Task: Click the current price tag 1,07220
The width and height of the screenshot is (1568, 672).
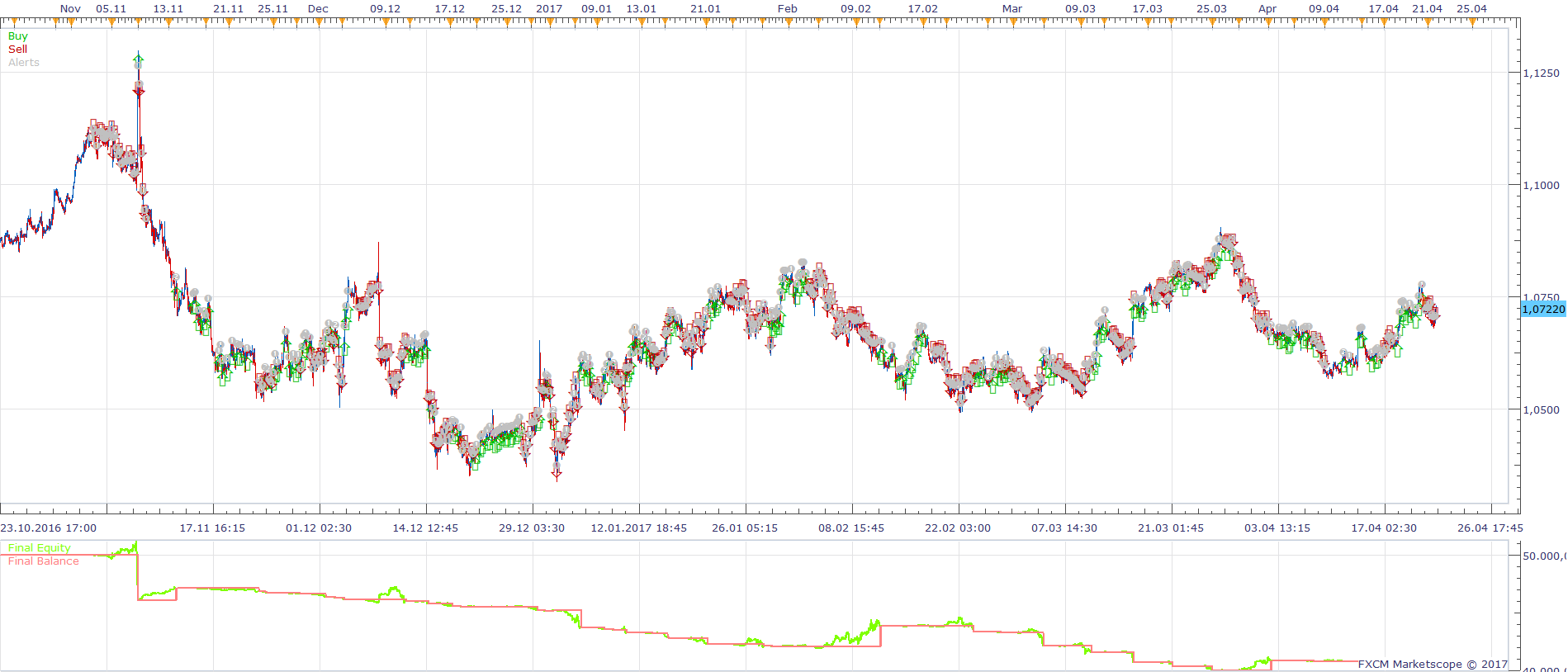Action: (1543, 309)
